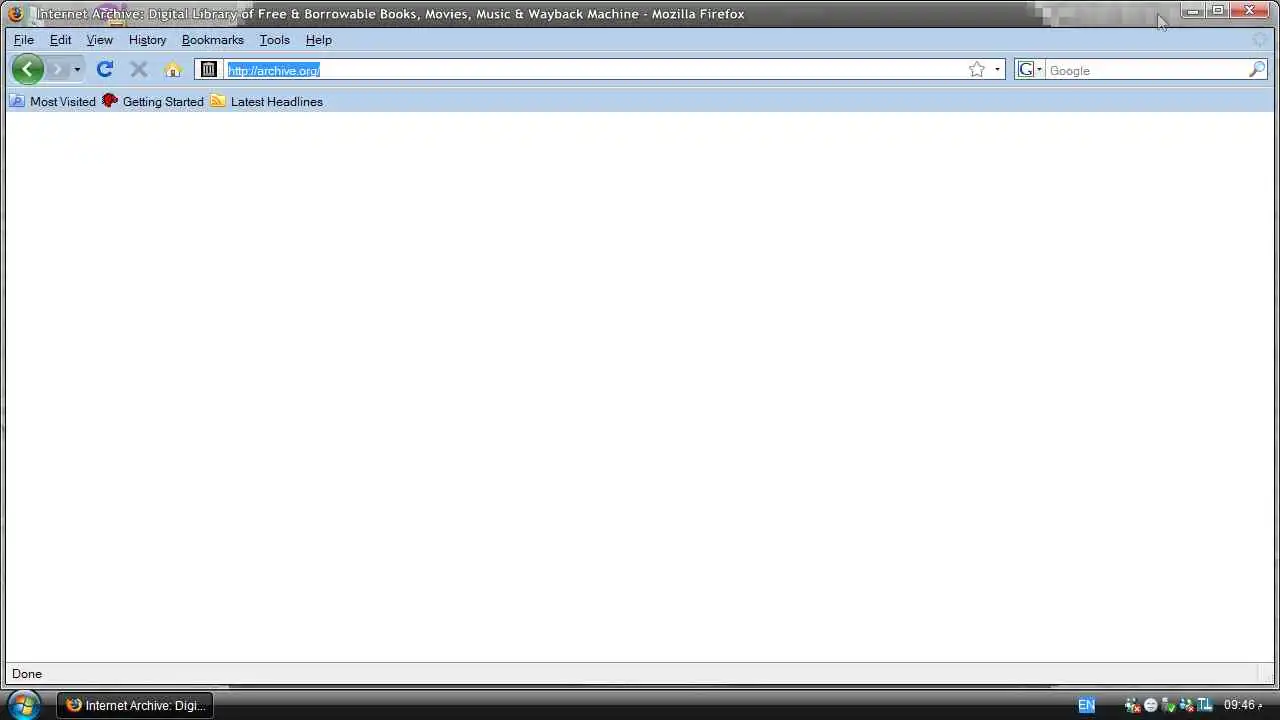
Task: Open the File menu
Action: click(x=24, y=40)
